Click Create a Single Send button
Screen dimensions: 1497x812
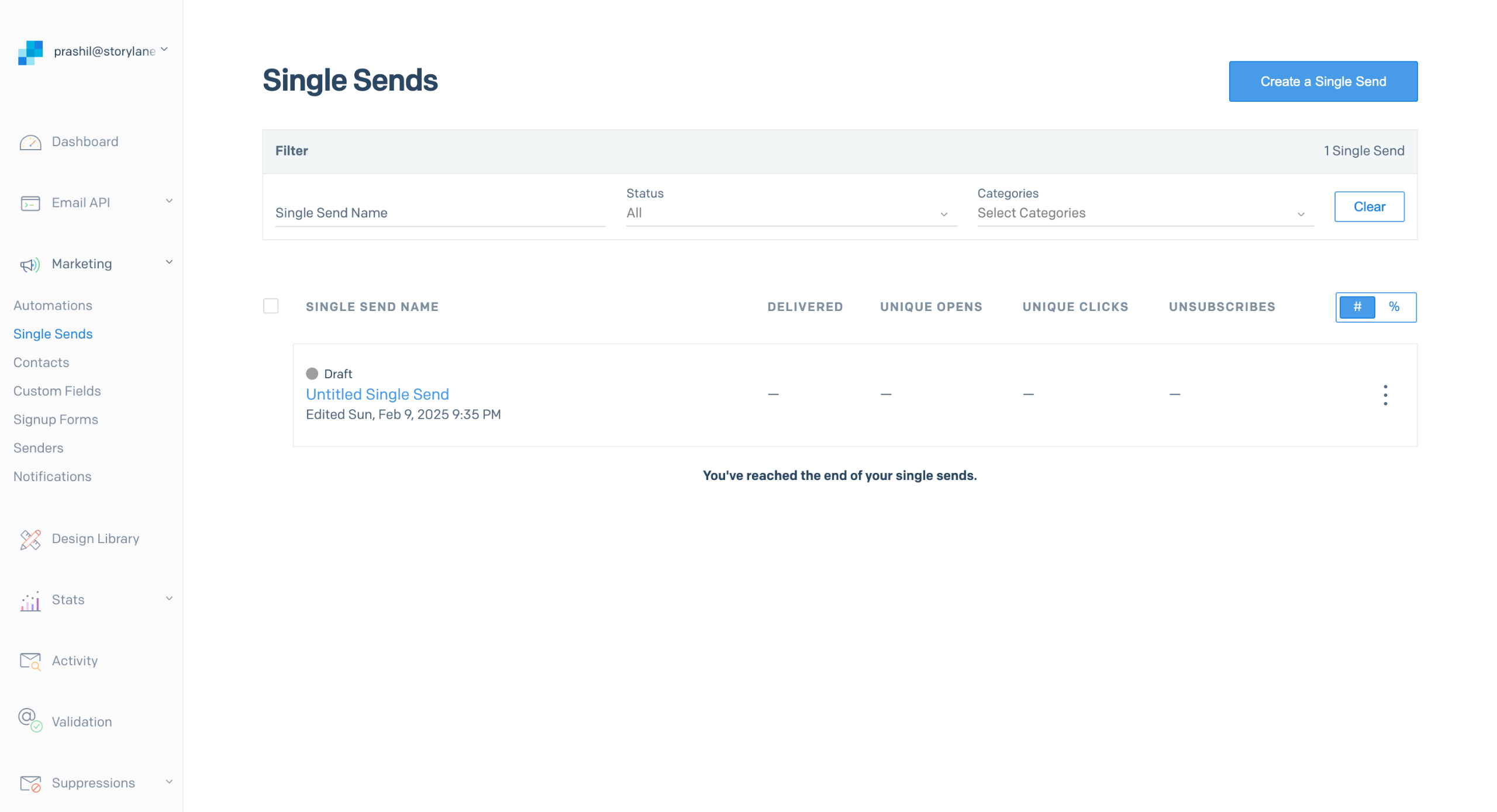coord(1323,81)
